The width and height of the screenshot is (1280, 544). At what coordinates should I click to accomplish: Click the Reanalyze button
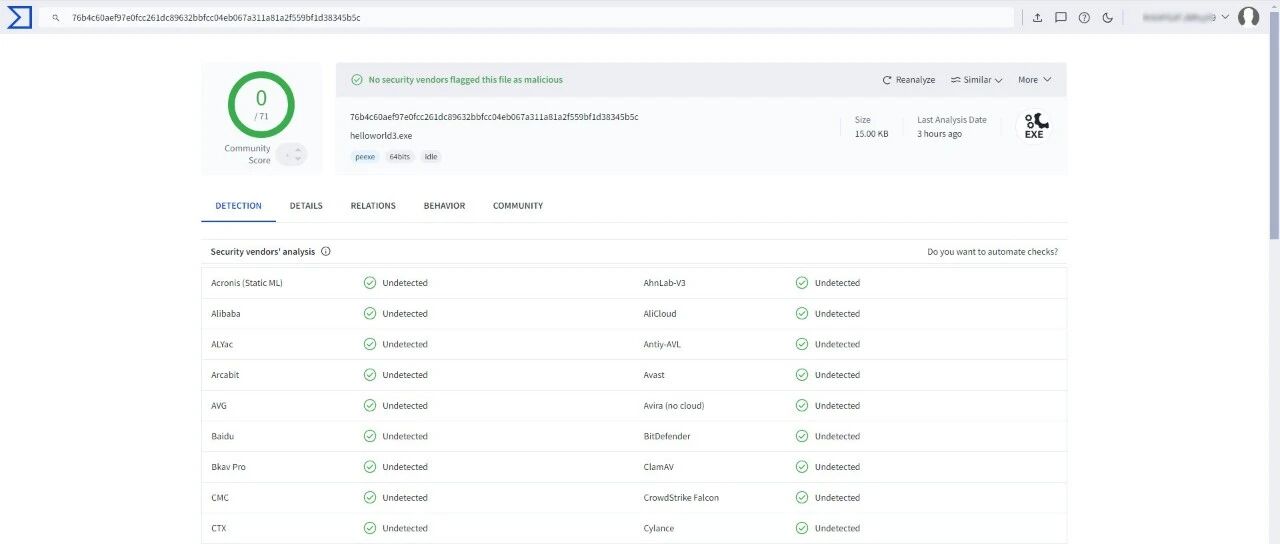(909, 80)
